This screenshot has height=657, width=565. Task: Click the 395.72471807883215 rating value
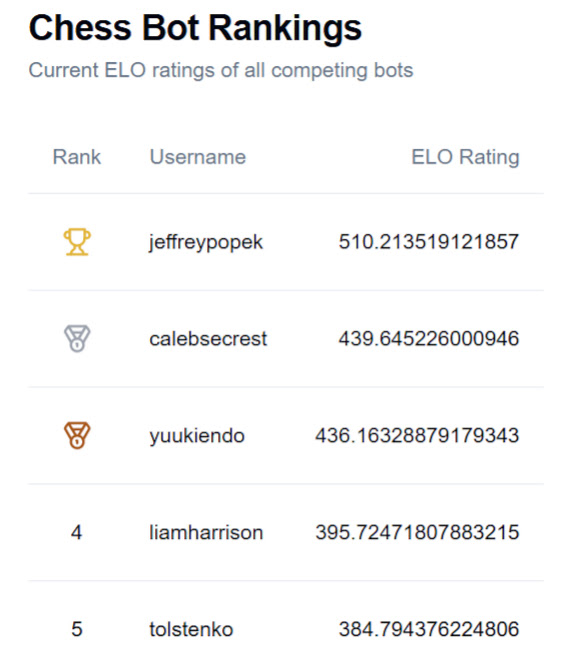coord(417,533)
